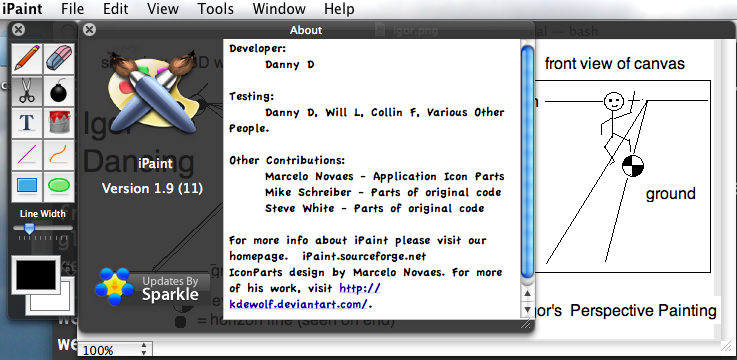
Task: Click the About scrollbar up arrow
Action: tap(527, 294)
